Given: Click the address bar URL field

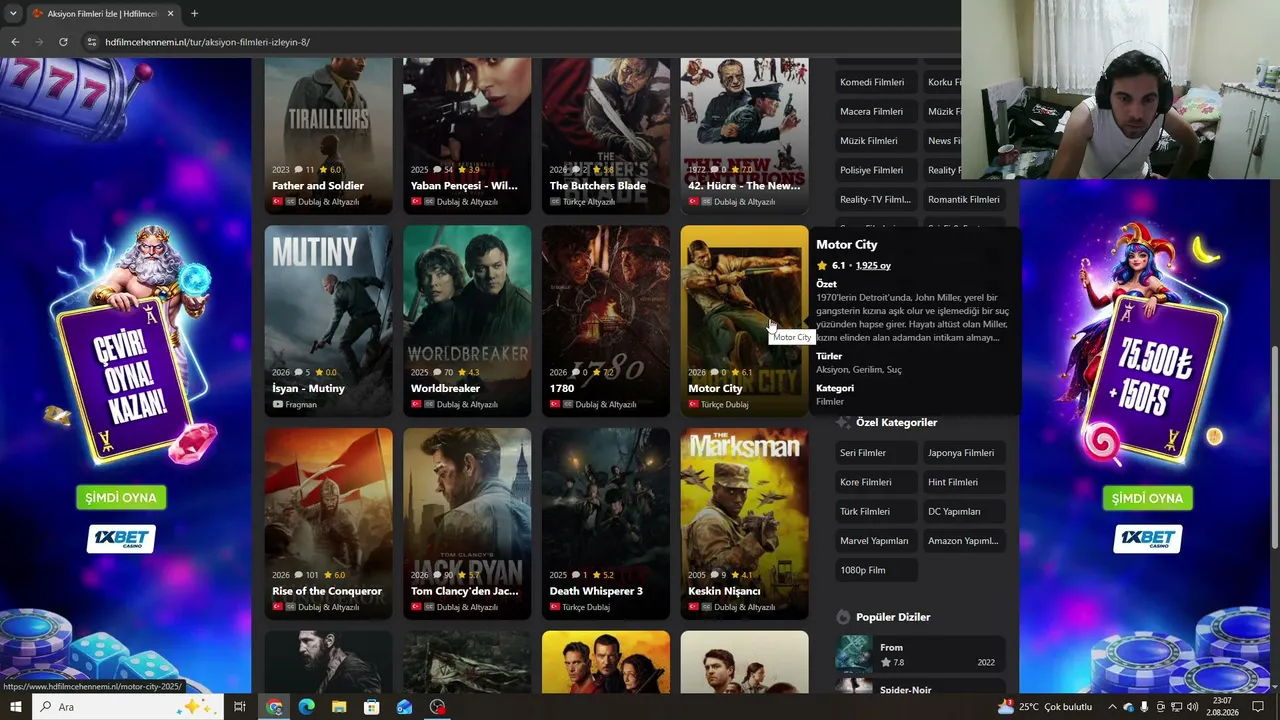Looking at the screenshot, I should [520, 42].
